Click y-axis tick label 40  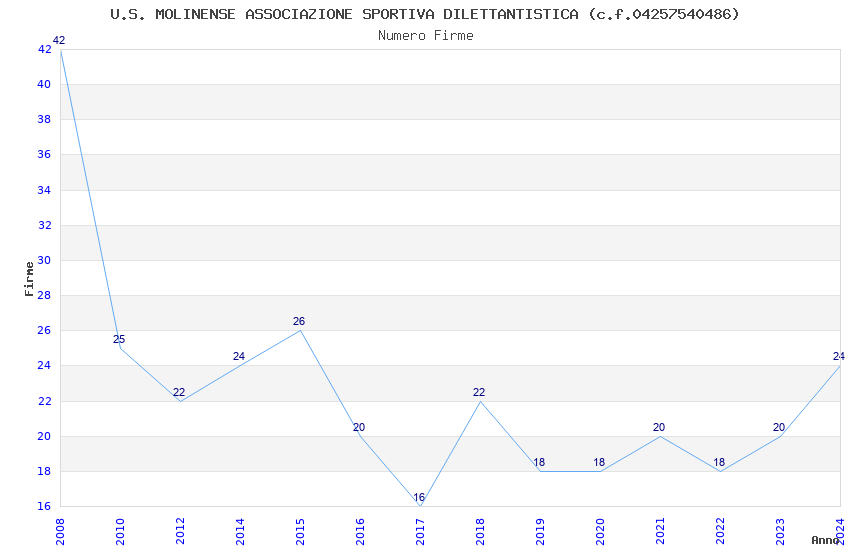coord(44,85)
